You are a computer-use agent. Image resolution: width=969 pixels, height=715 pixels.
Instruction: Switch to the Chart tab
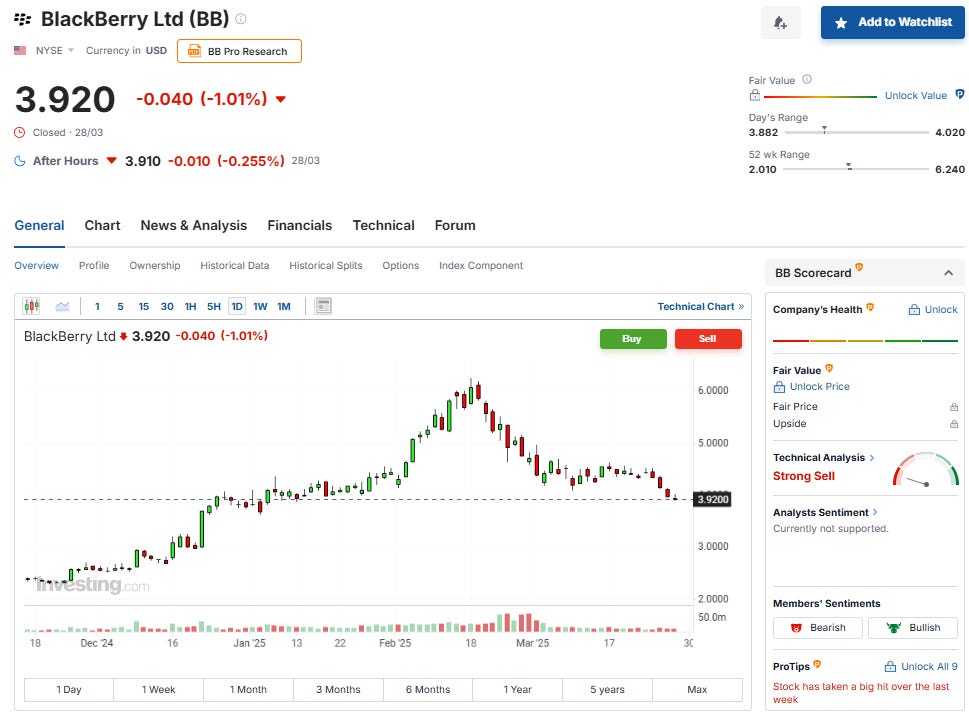coord(103,226)
